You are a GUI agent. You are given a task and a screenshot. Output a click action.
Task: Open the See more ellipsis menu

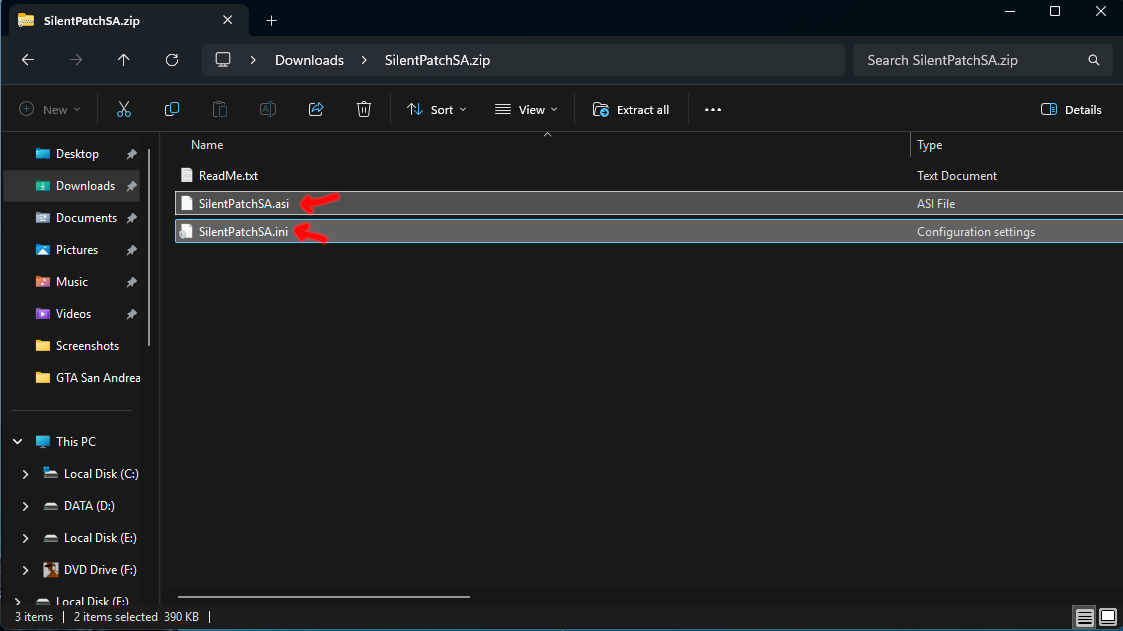(x=713, y=110)
